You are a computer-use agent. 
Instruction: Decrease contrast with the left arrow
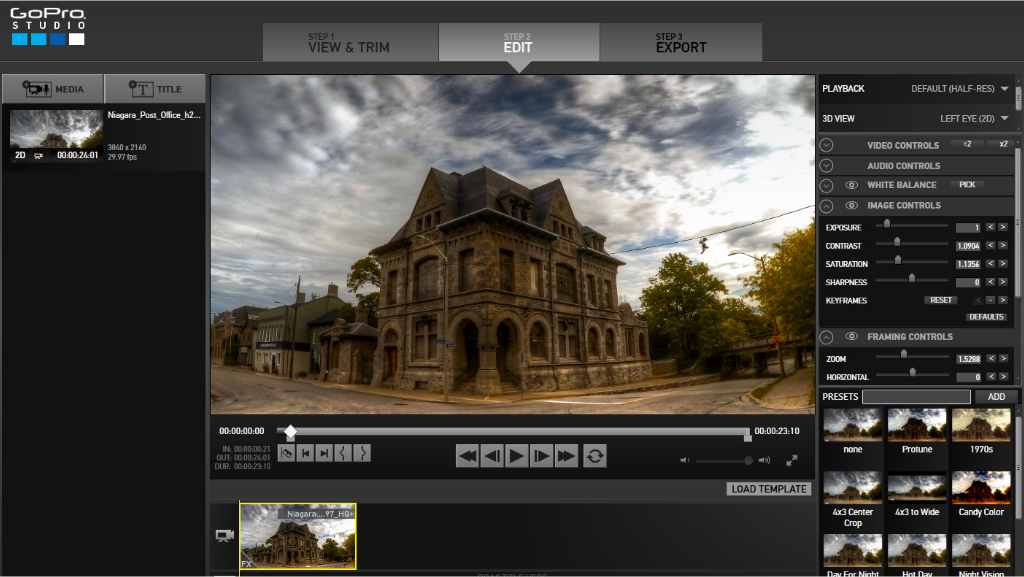(991, 245)
